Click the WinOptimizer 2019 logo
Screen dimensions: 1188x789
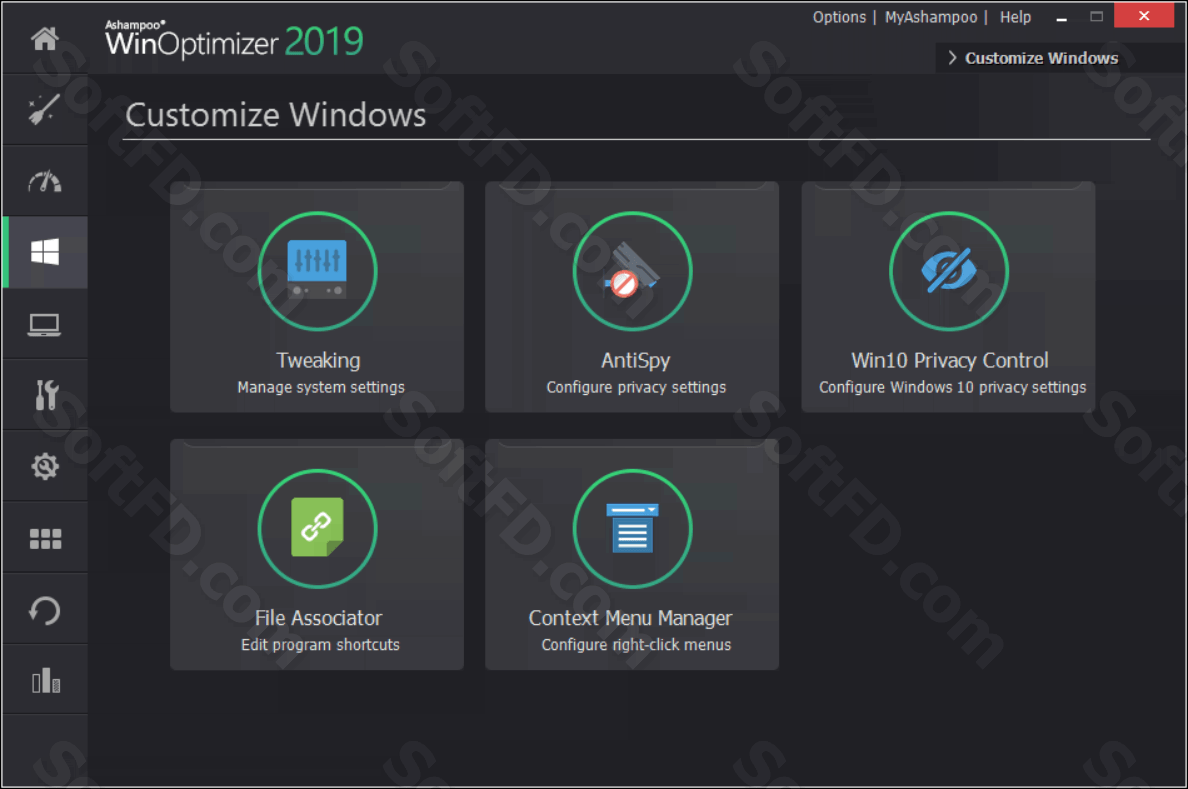coord(234,39)
